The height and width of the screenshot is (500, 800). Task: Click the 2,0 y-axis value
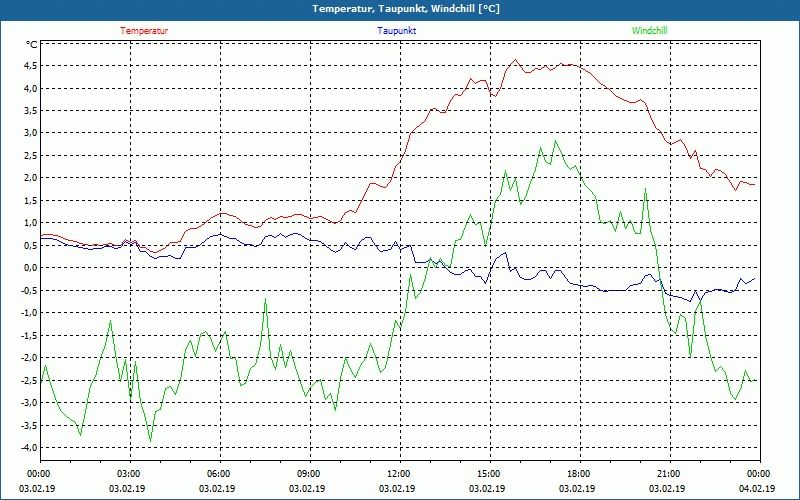[30, 178]
